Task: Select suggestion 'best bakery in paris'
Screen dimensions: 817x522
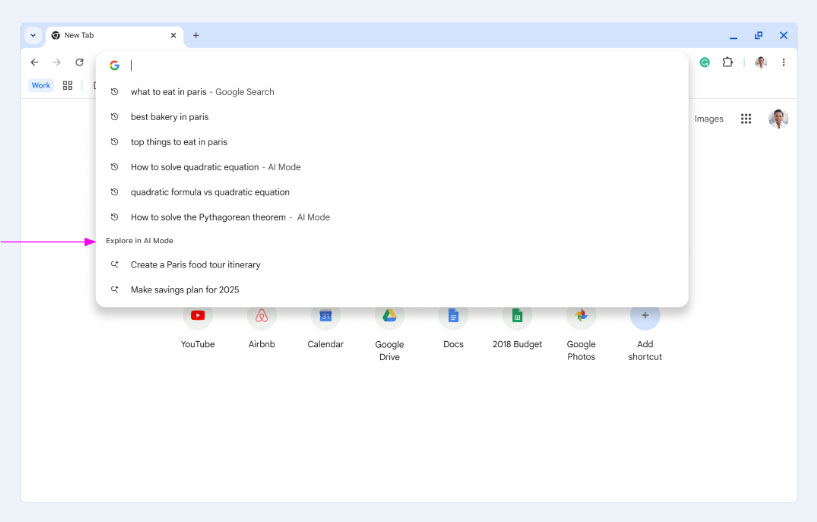Action: coord(392,117)
